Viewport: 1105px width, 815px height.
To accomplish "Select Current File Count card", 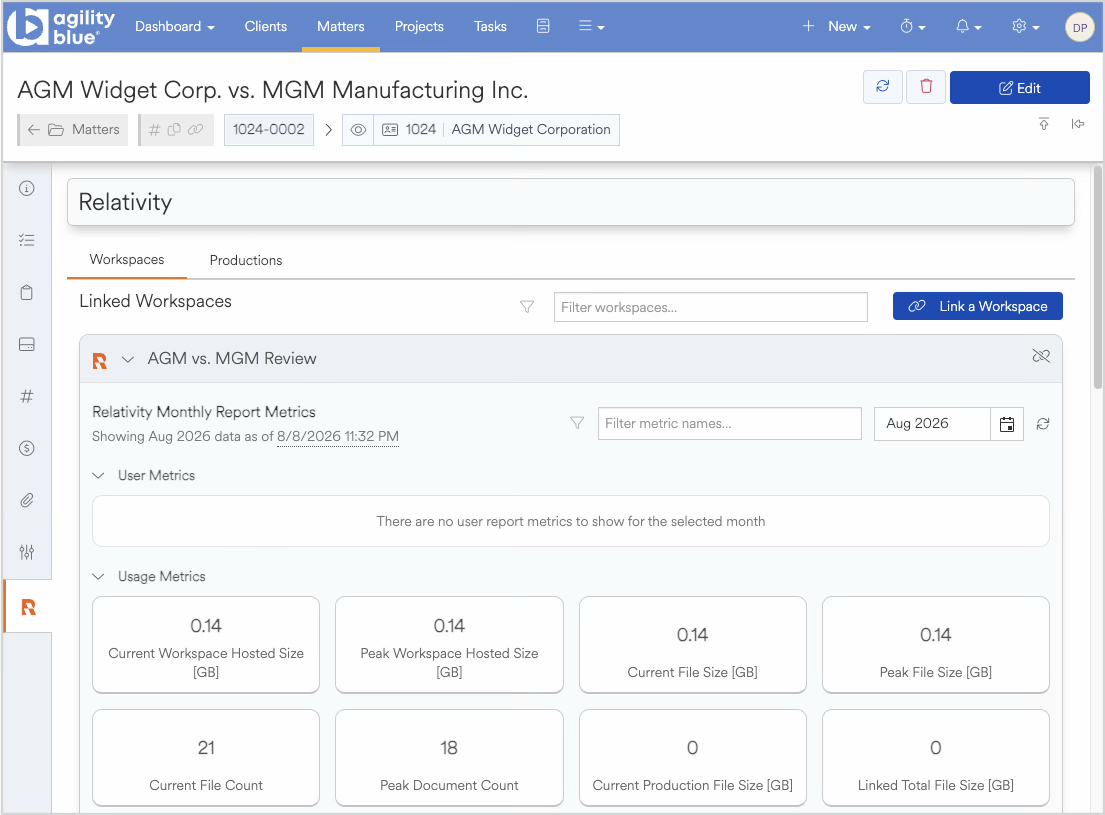I will pyautogui.click(x=206, y=757).
